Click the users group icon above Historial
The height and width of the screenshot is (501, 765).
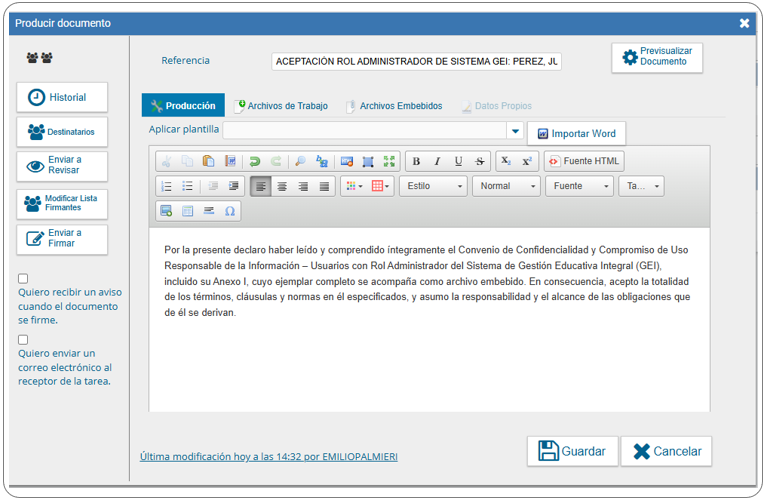click(x=40, y=58)
